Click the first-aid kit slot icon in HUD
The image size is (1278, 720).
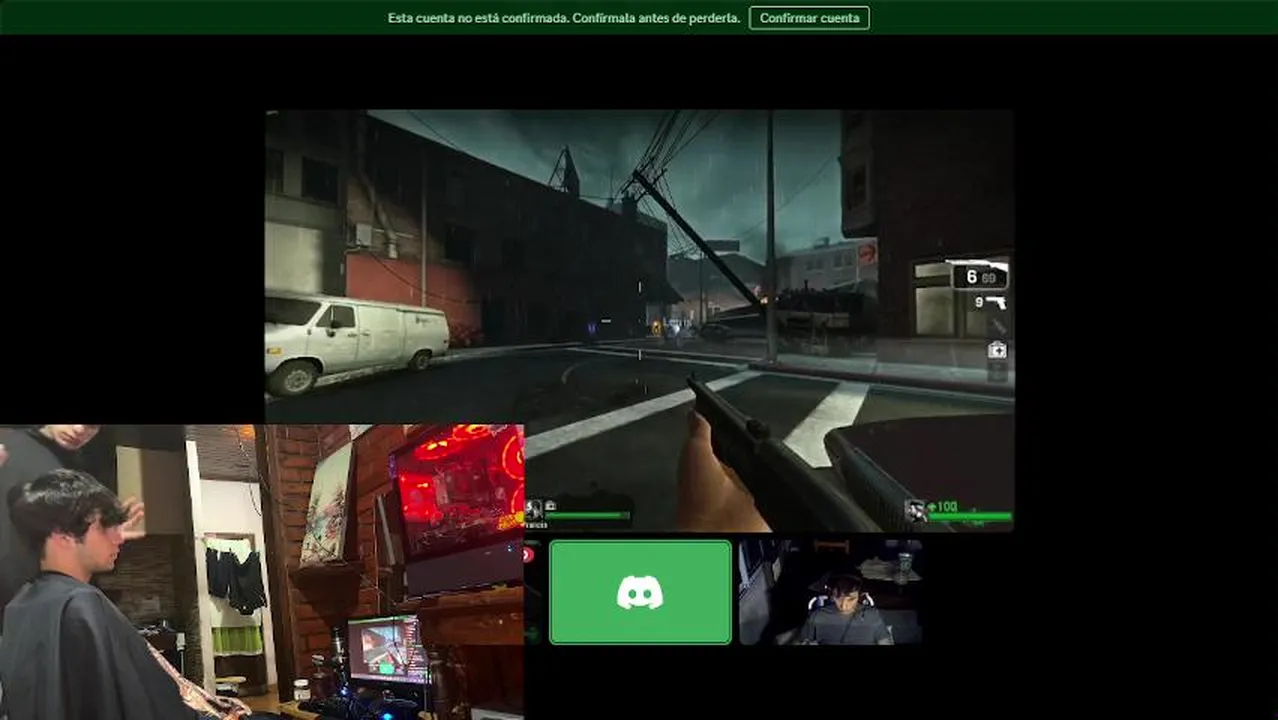click(x=997, y=350)
